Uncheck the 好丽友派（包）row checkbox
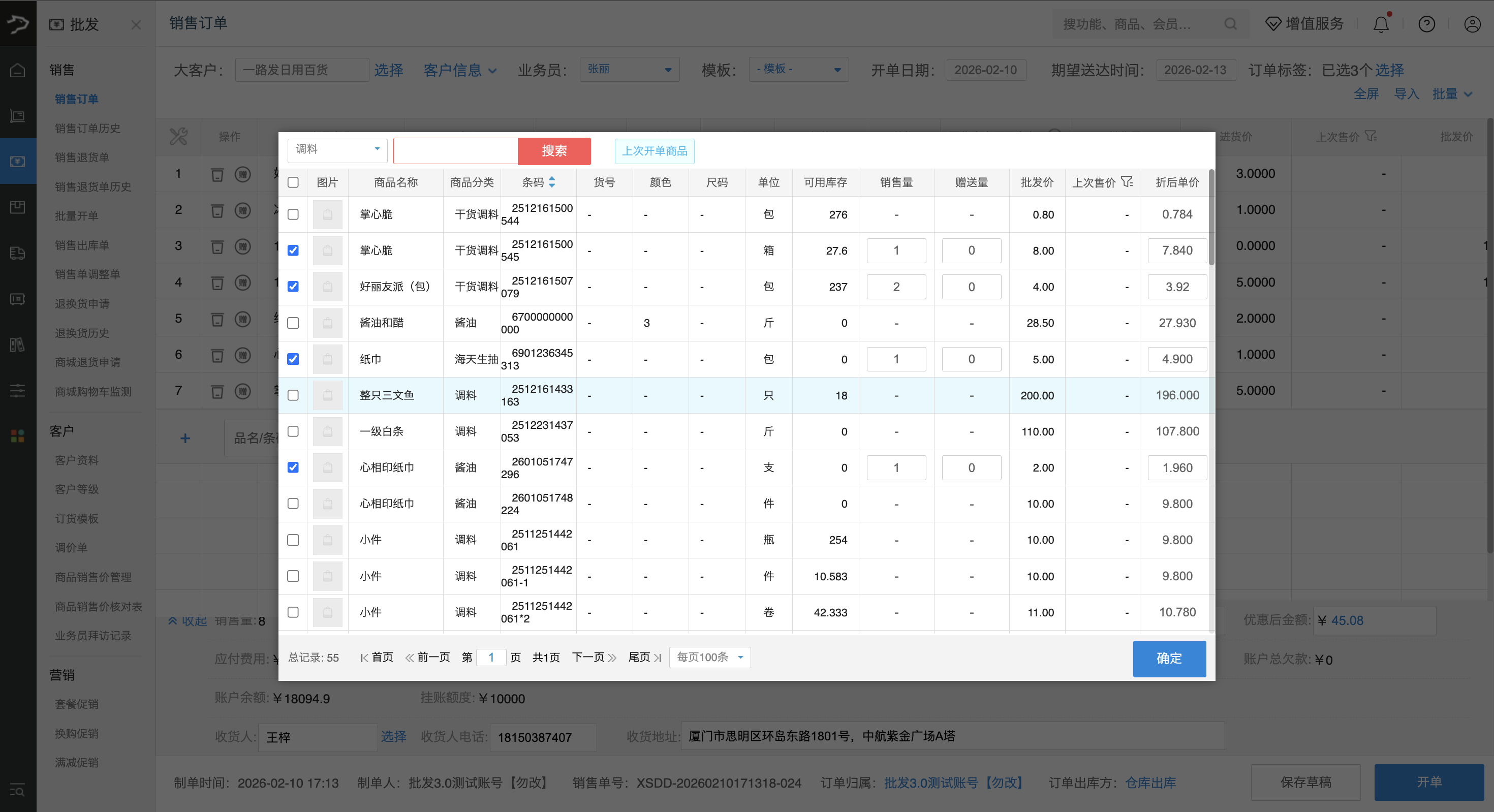The width and height of the screenshot is (1494, 812). coord(293,287)
